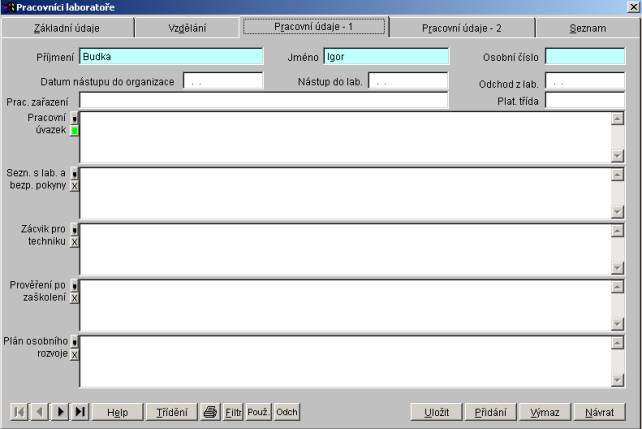Image resolution: width=642 pixels, height=429 pixels.
Task: Click the Odch toolbar button
Action: coord(287,412)
